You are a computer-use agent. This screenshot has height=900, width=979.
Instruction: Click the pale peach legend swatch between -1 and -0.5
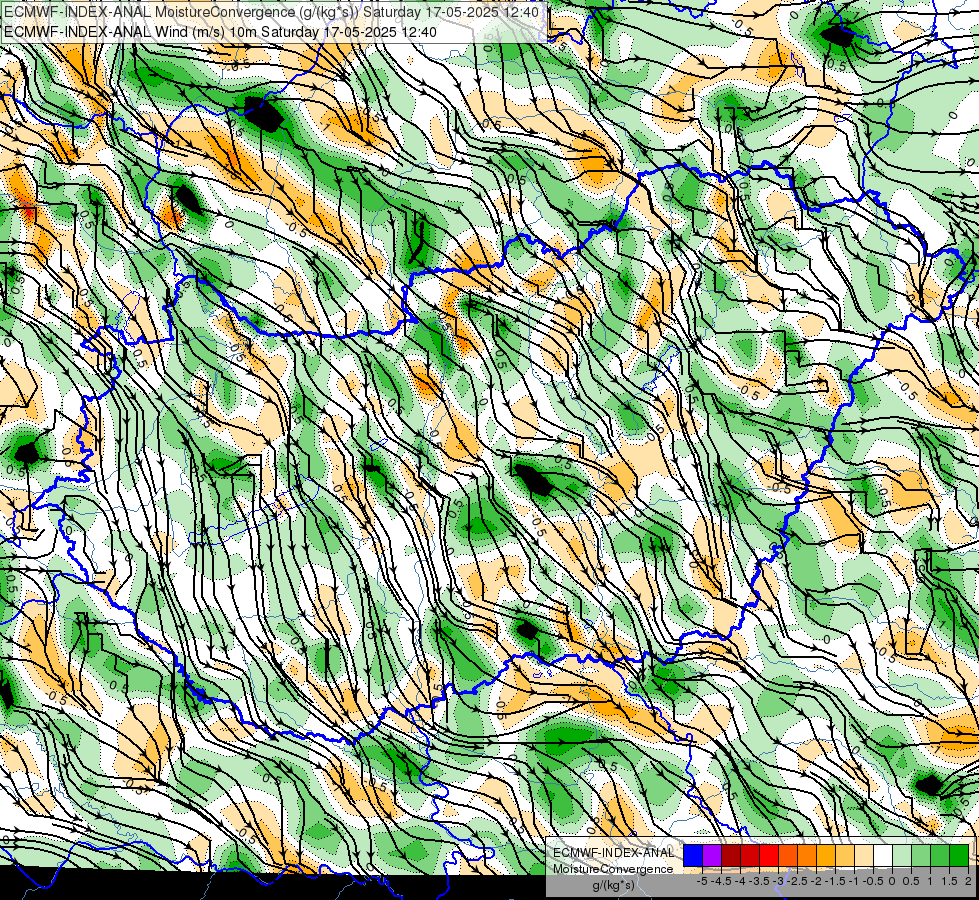tap(864, 855)
